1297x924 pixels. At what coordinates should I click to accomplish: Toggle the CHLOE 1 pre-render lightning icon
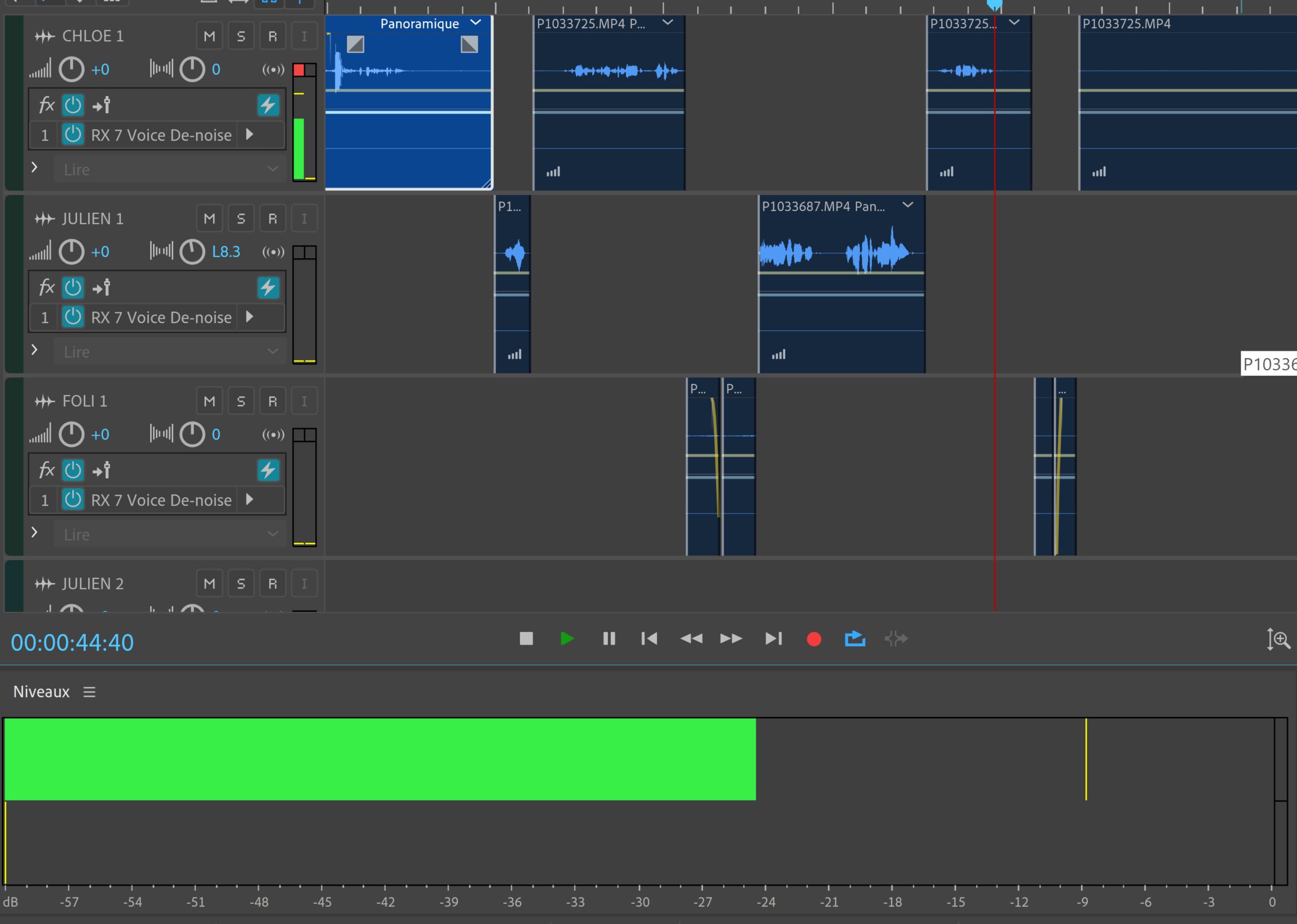268,105
